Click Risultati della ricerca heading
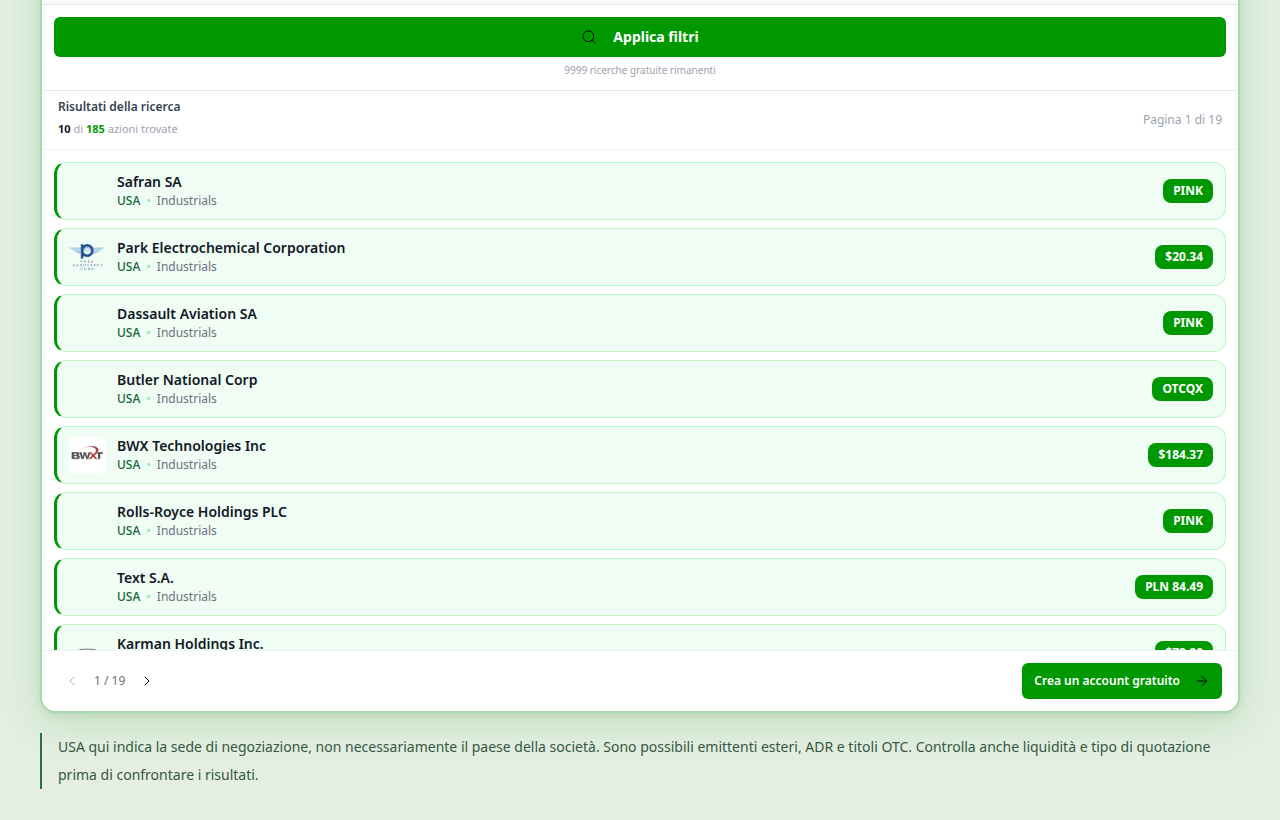Viewport: 1280px width, 820px height. click(119, 107)
